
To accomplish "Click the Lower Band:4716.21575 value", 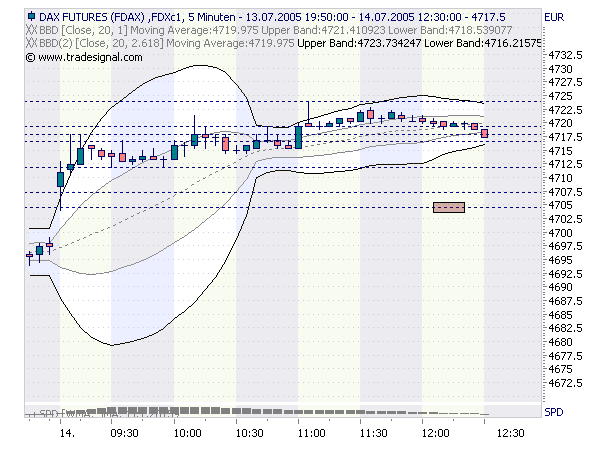I will pos(483,43).
